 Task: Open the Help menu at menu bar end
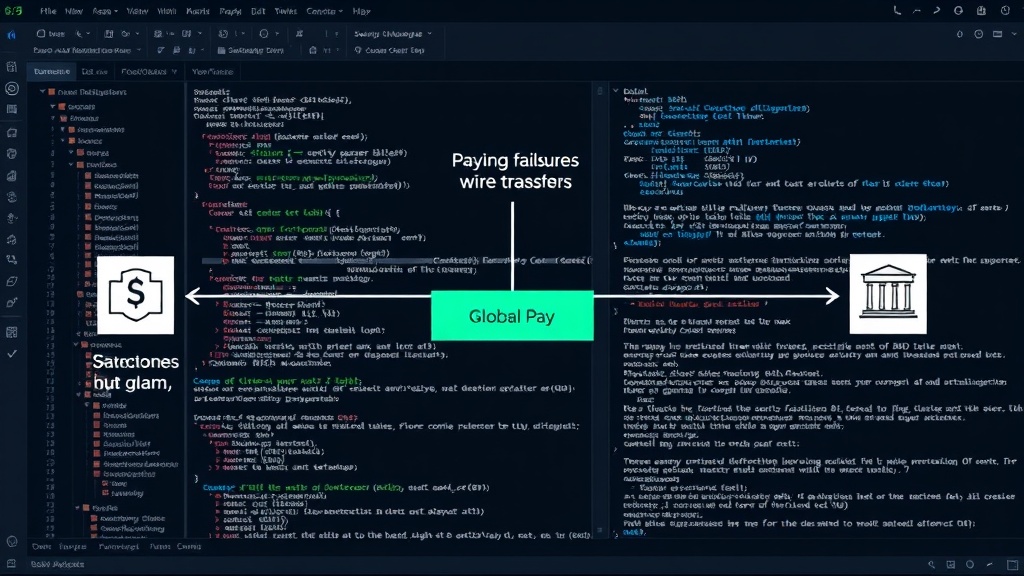(361, 11)
